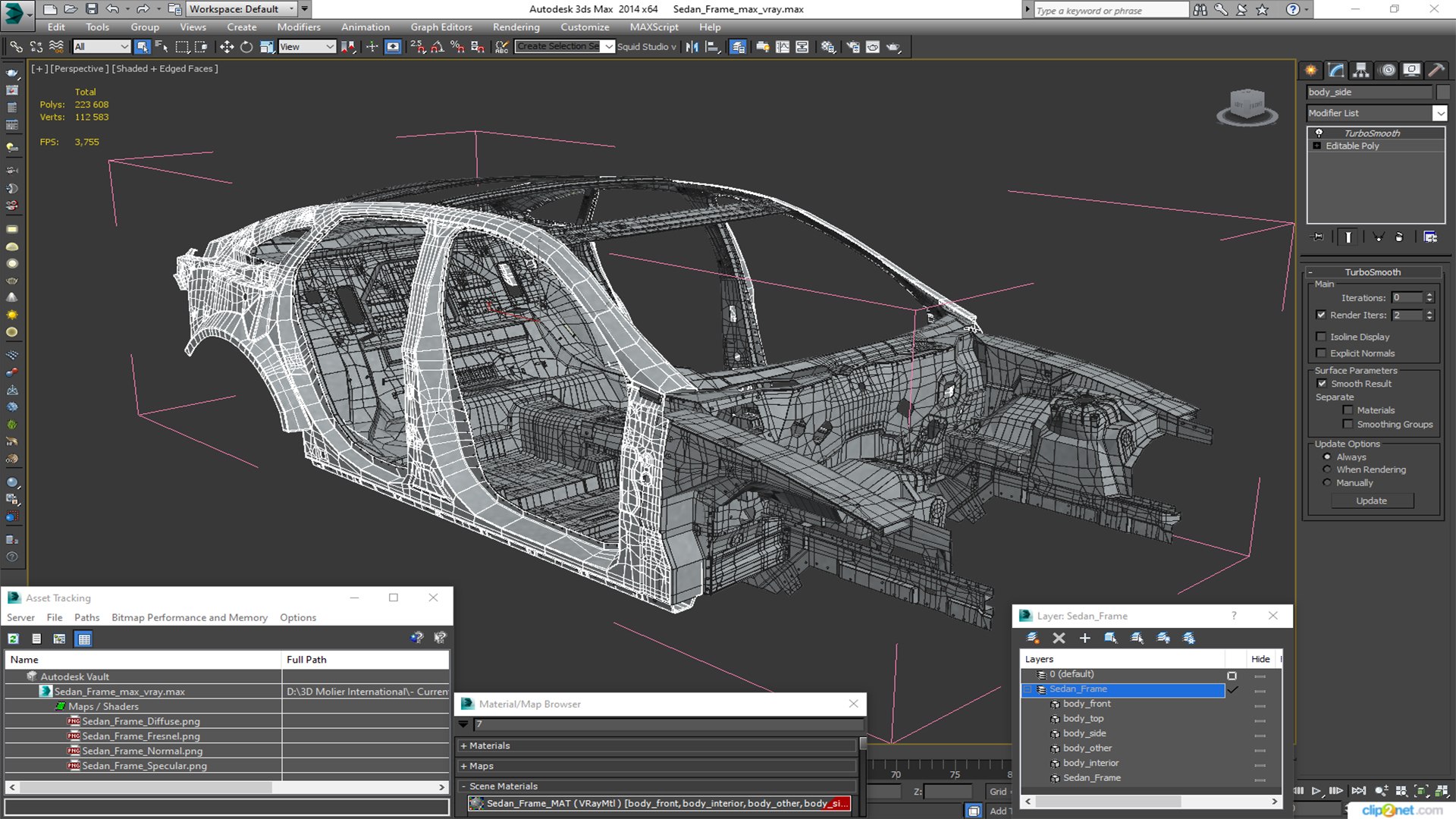Click the Material Browser search field

667,725
